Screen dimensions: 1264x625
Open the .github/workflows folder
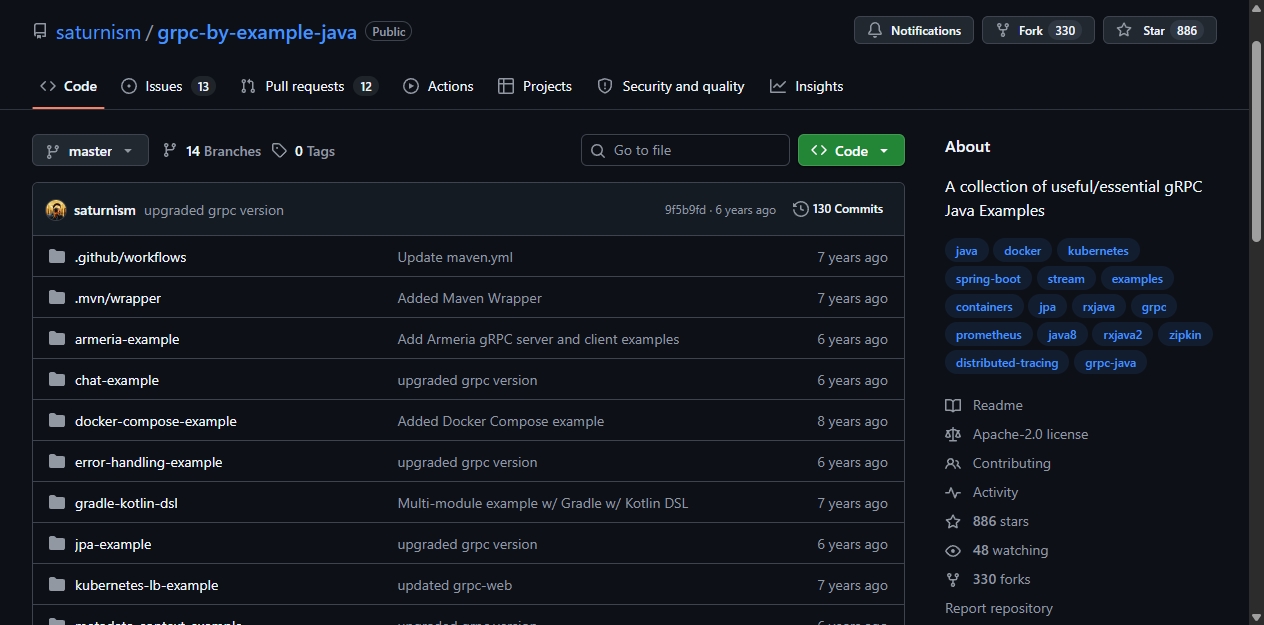(x=131, y=257)
